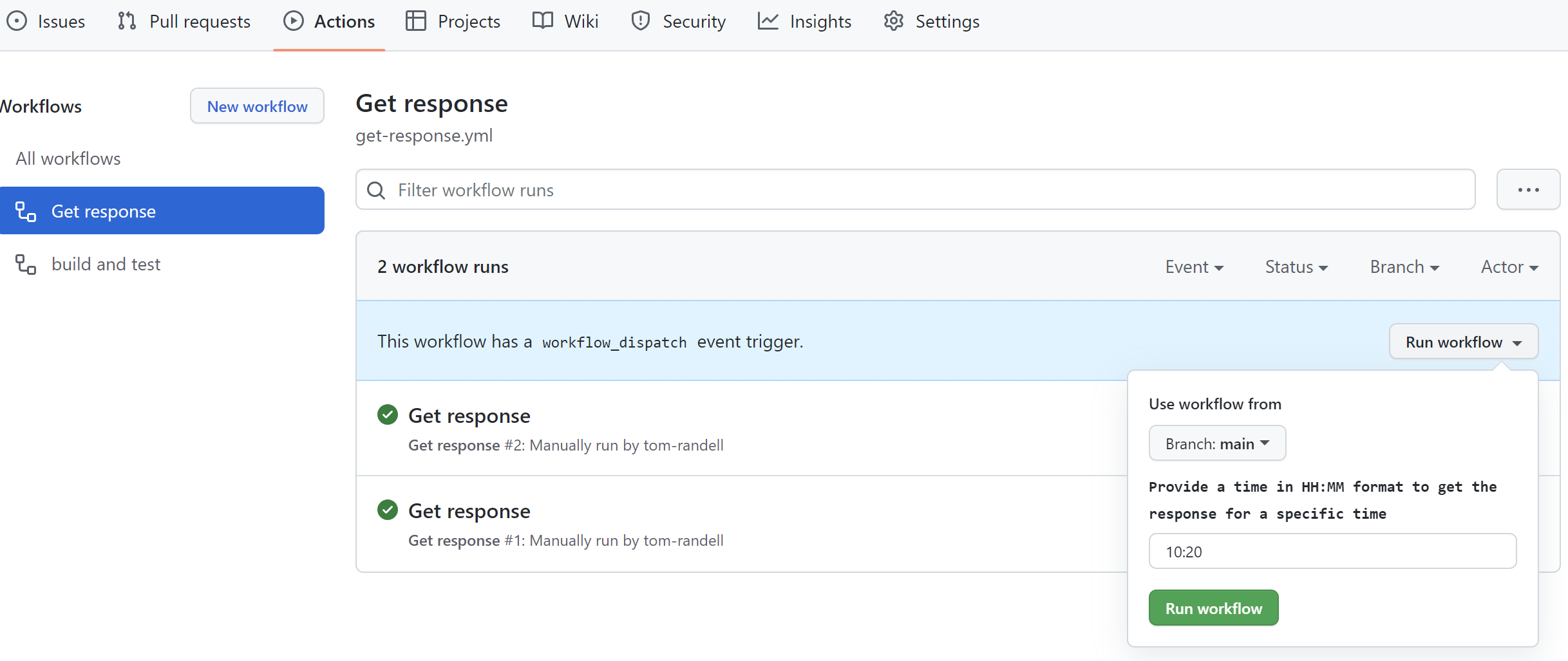
Task: Open the Wiki book icon
Action: tap(542, 21)
